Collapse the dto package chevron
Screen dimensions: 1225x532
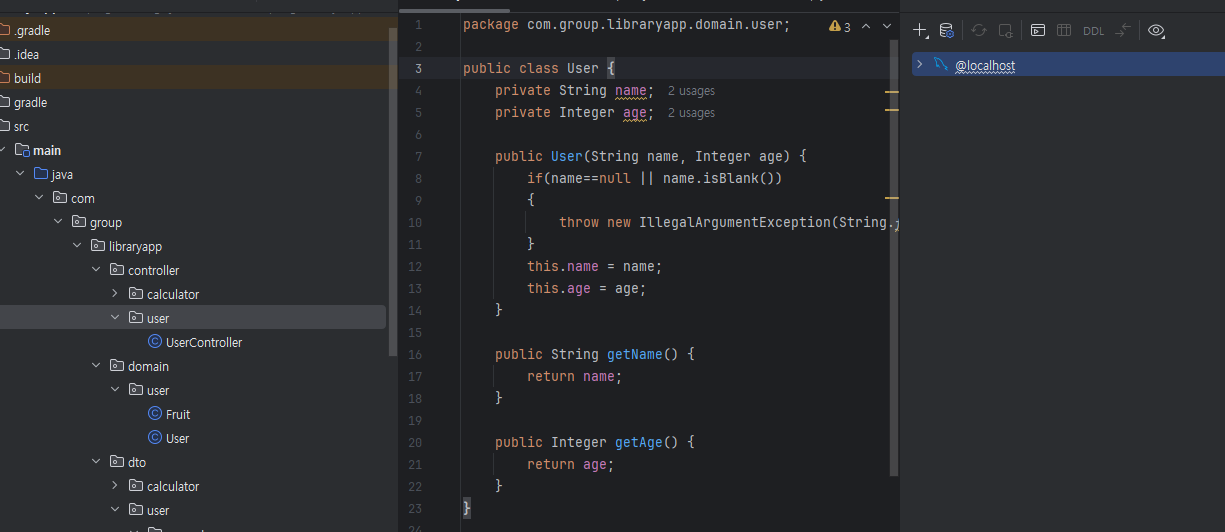coord(97,462)
